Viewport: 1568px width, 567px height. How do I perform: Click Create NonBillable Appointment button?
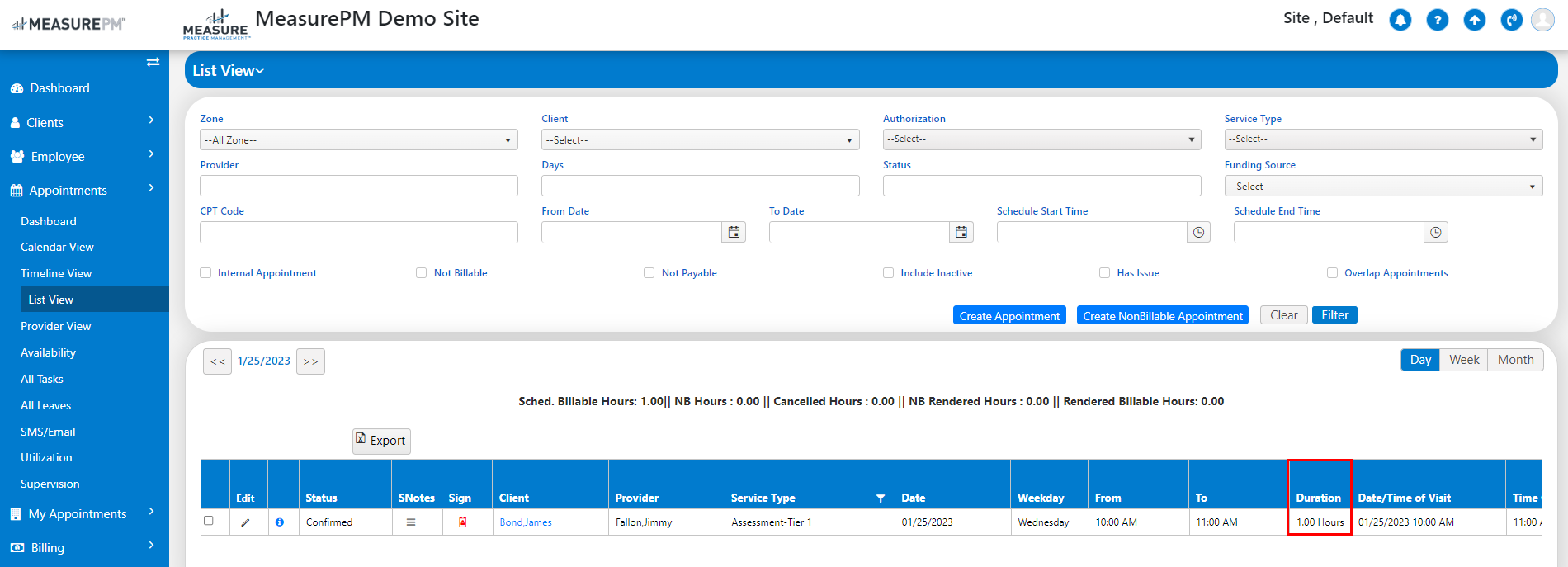click(x=1163, y=315)
